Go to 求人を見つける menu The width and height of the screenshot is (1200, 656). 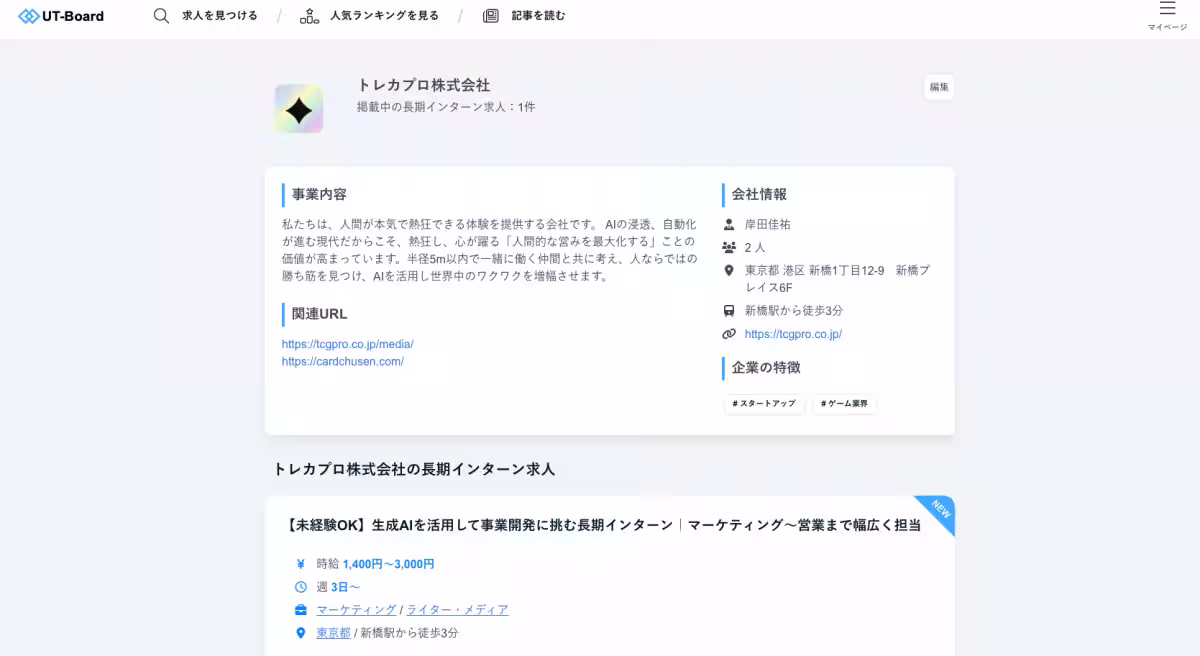point(220,16)
